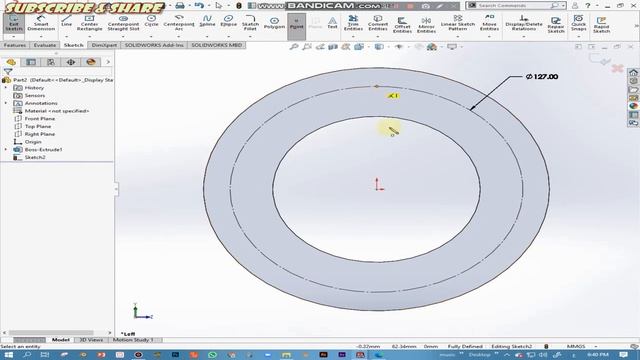The height and width of the screenshot is (360, 640).
Task: Toggle the Rapid Sketch tool
Action: coord(601,25)
